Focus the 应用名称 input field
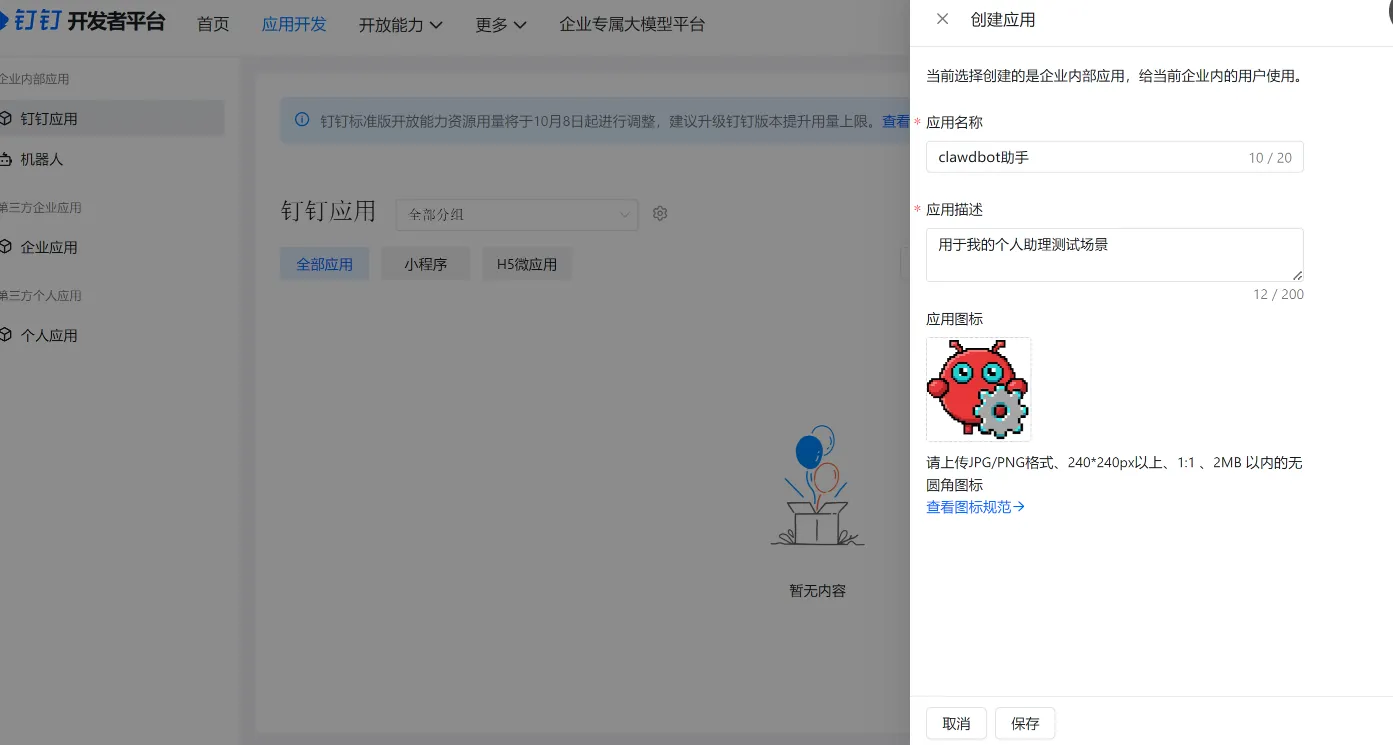The width and height of the screenshot is (1393, 745). [1114, 157]
